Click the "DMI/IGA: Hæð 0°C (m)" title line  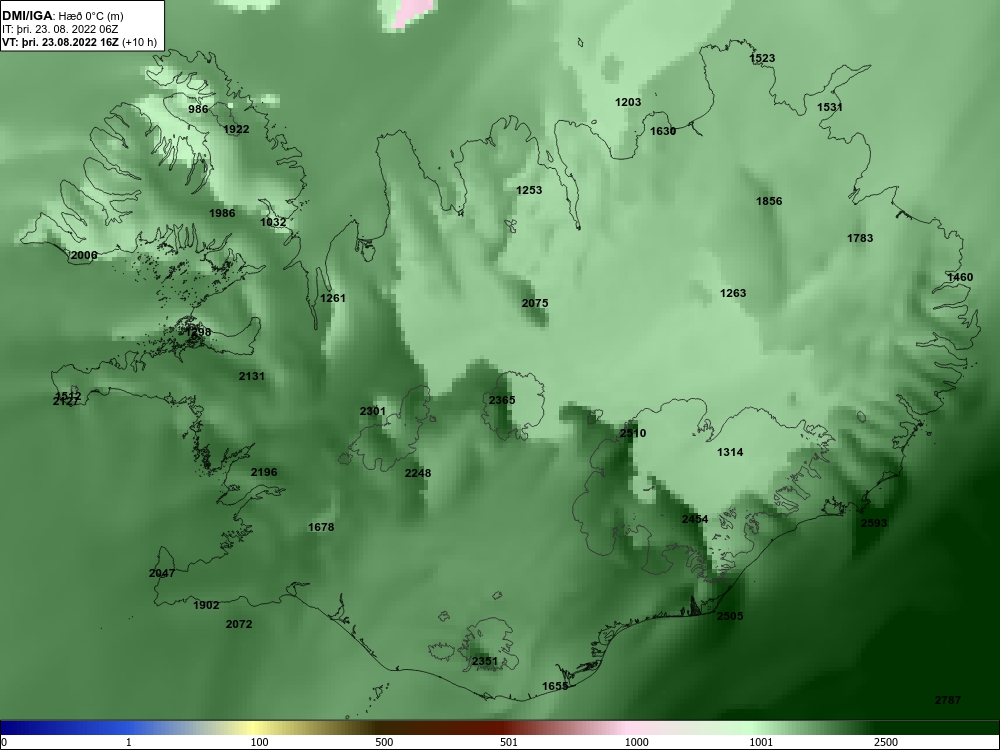click(x=63, y=16)
